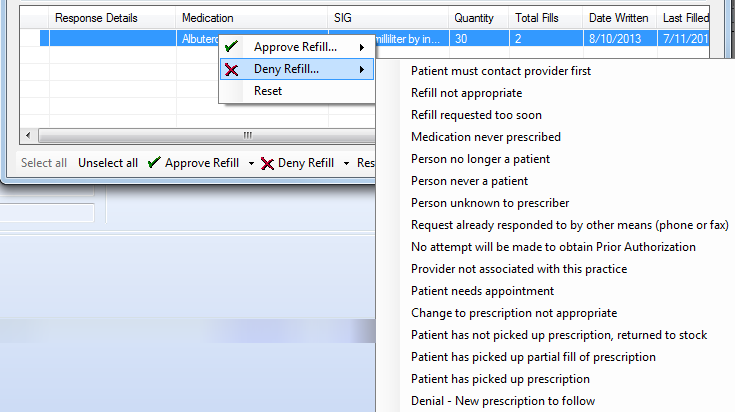Open the Approve Refill toolbar dropdown arrow
This screenshot has height=412, width=735.
(x=251, y=163)
